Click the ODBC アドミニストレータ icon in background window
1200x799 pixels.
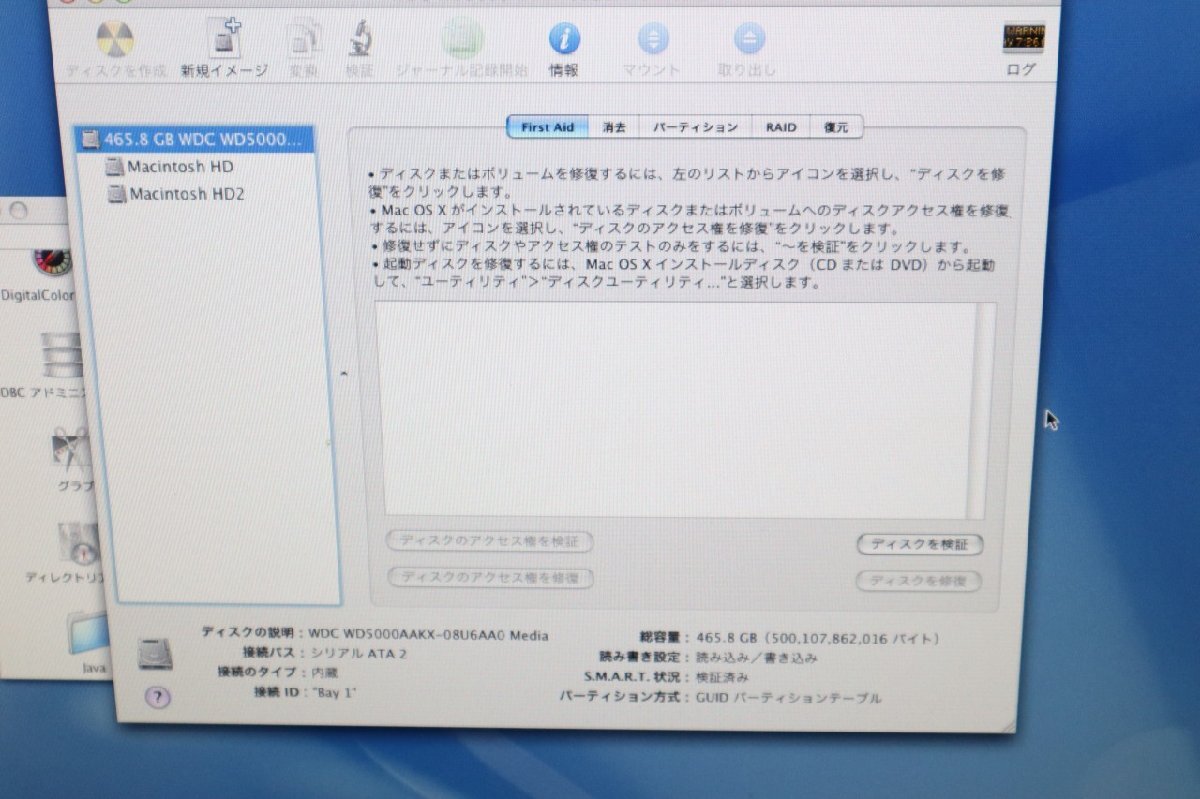tap(62, 357)
